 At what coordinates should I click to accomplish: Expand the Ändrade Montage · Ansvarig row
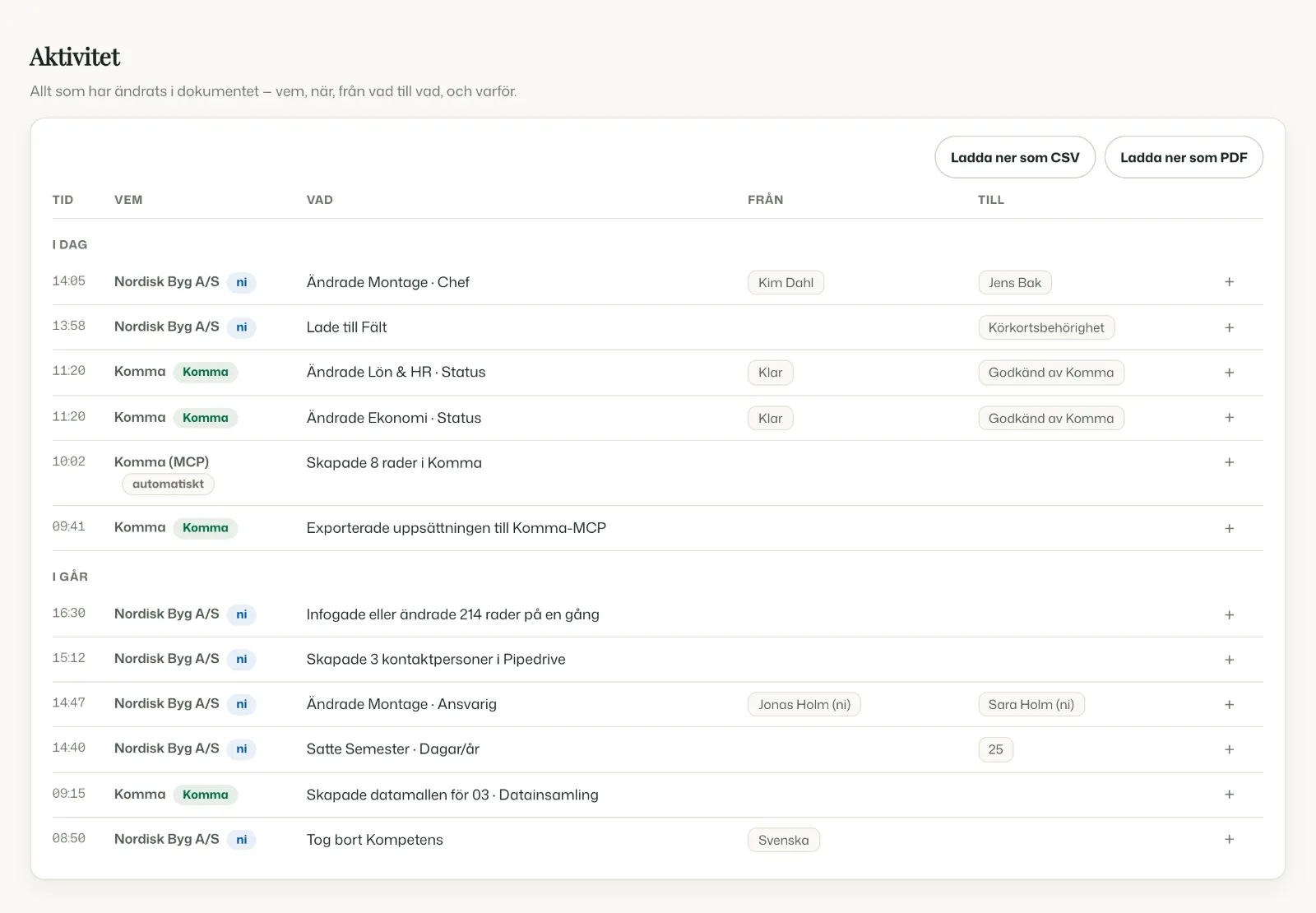point(1229,704)
